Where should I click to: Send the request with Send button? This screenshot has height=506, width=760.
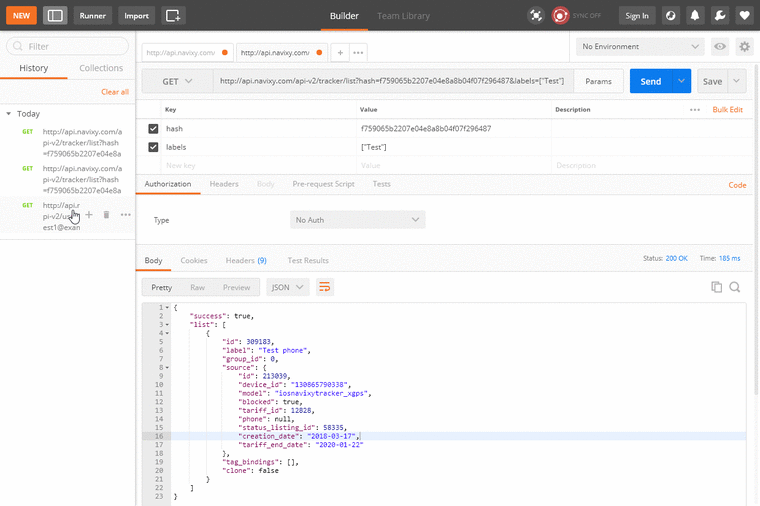[x=650, y=81]
